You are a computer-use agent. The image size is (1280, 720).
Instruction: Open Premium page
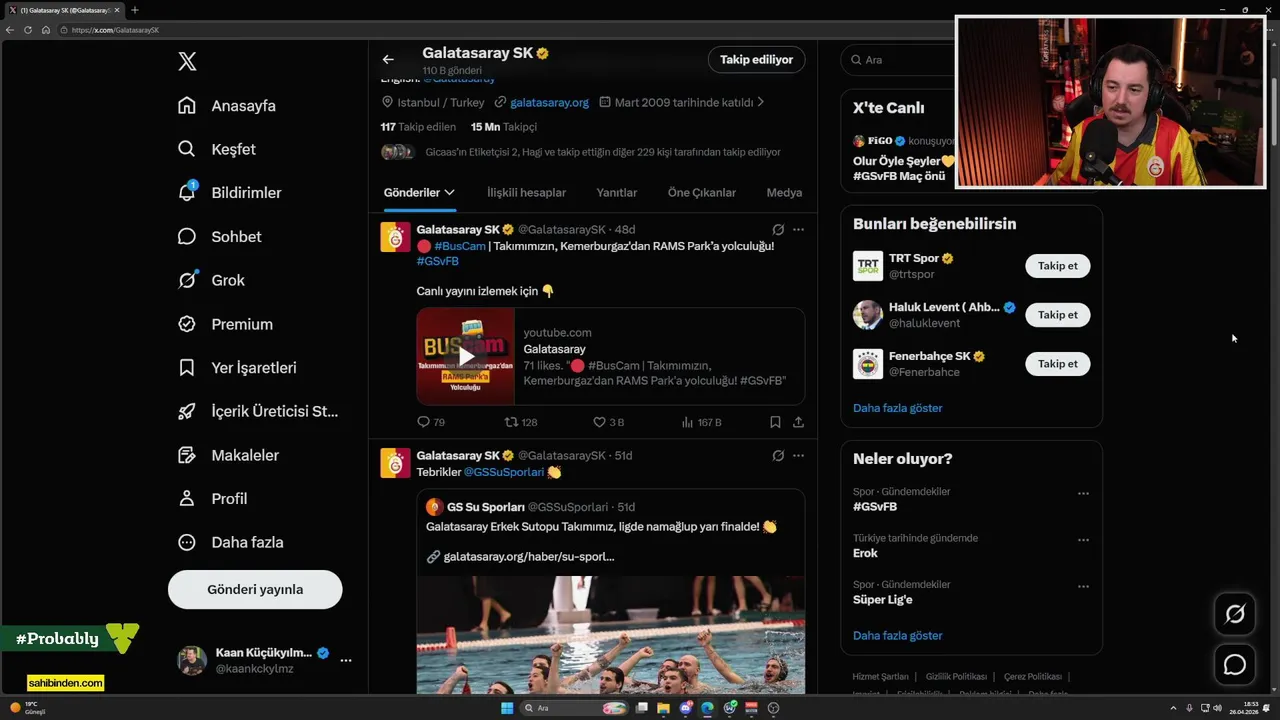(225, 324)
